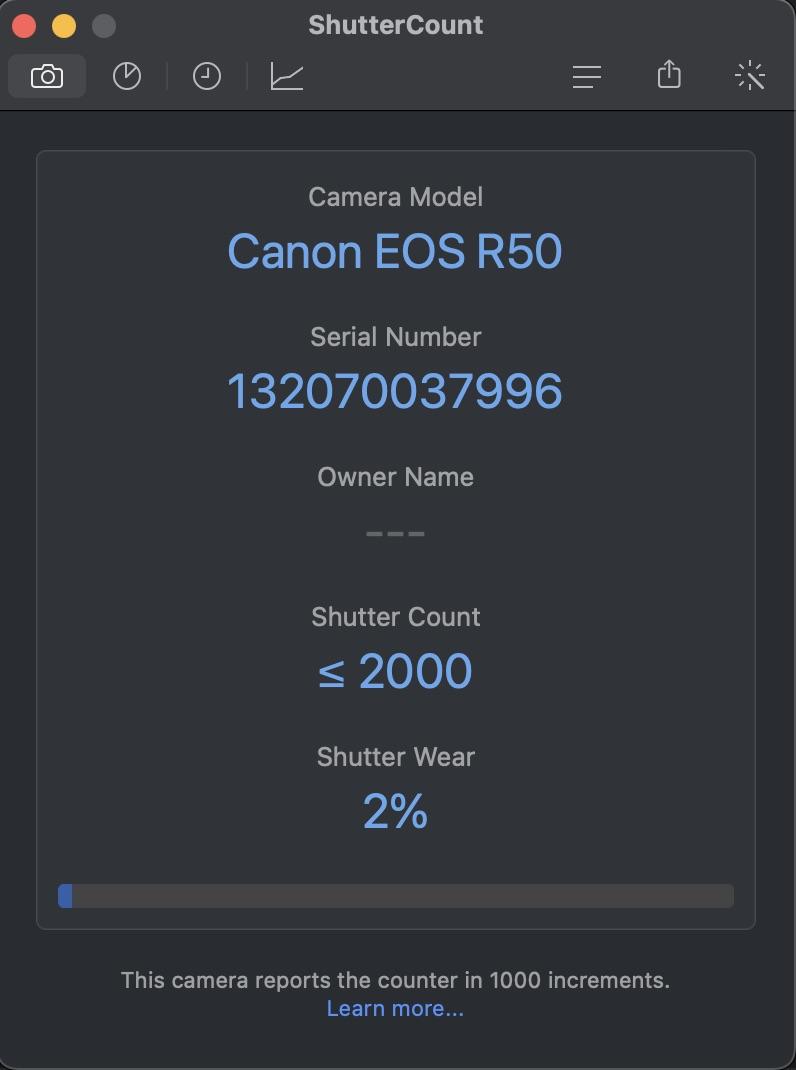Minimize the ShutterCount window
The height and width of the screenshot is (1070, 796).
63,25
